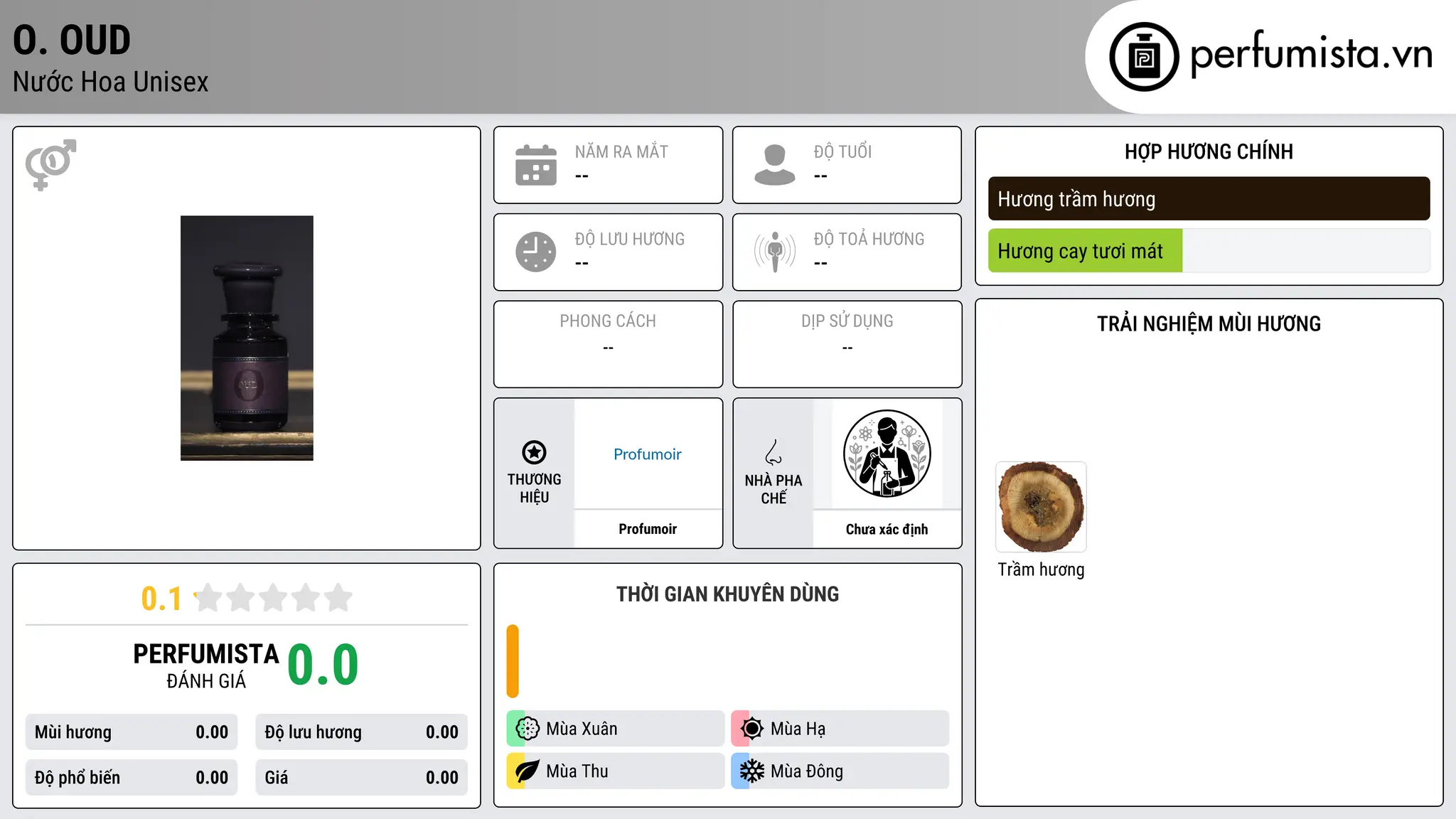Click the orange recommended-time bar
The width and height of the screenshot is (1456, 819).
click(513, 661)
